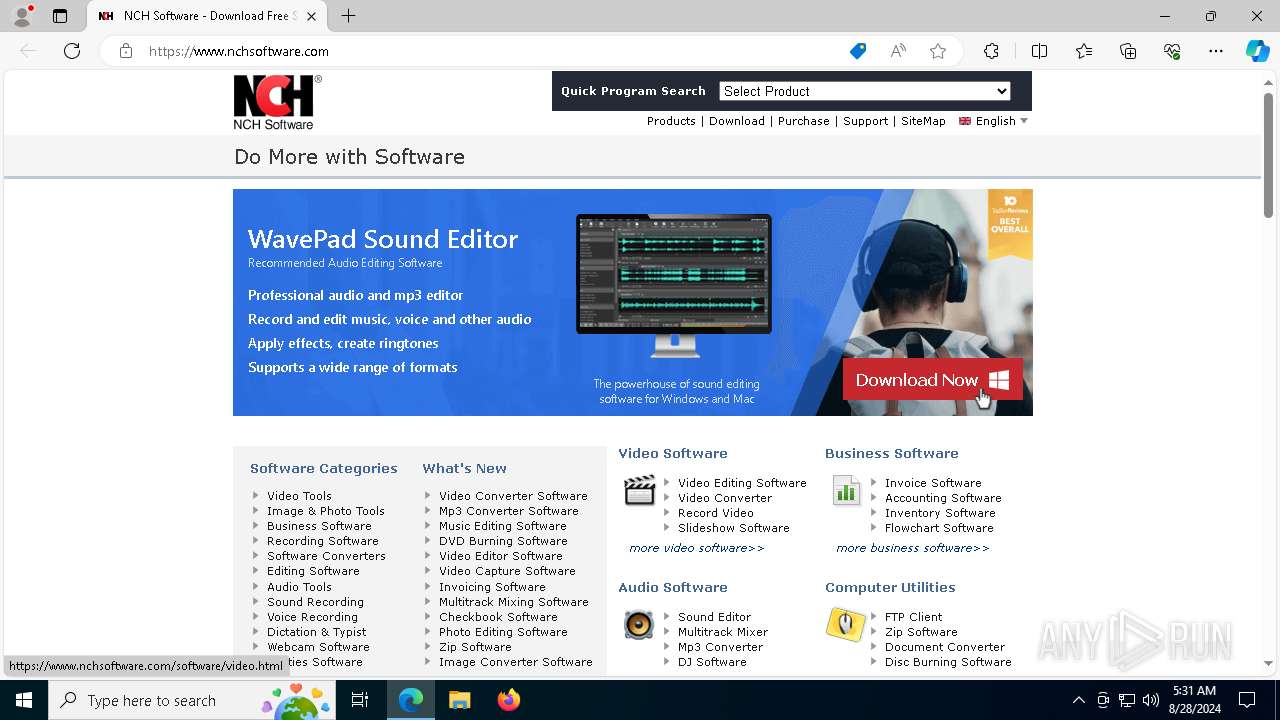Open the Purchase menu link
This screenshot has width=1280, height=720.
pos(804,121)
